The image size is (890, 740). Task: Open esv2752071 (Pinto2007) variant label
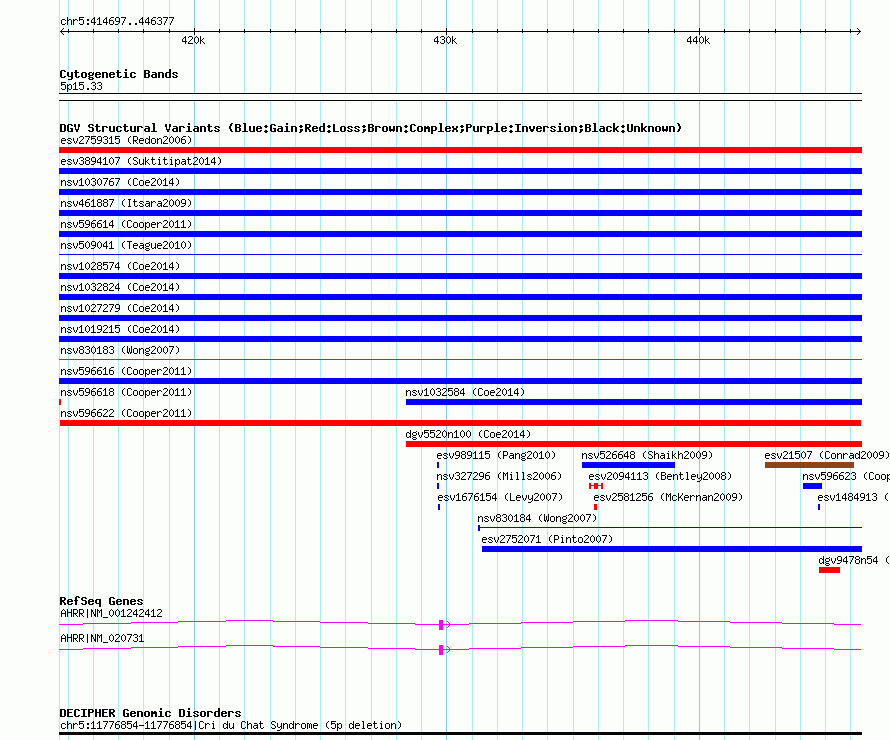[547, 539]
